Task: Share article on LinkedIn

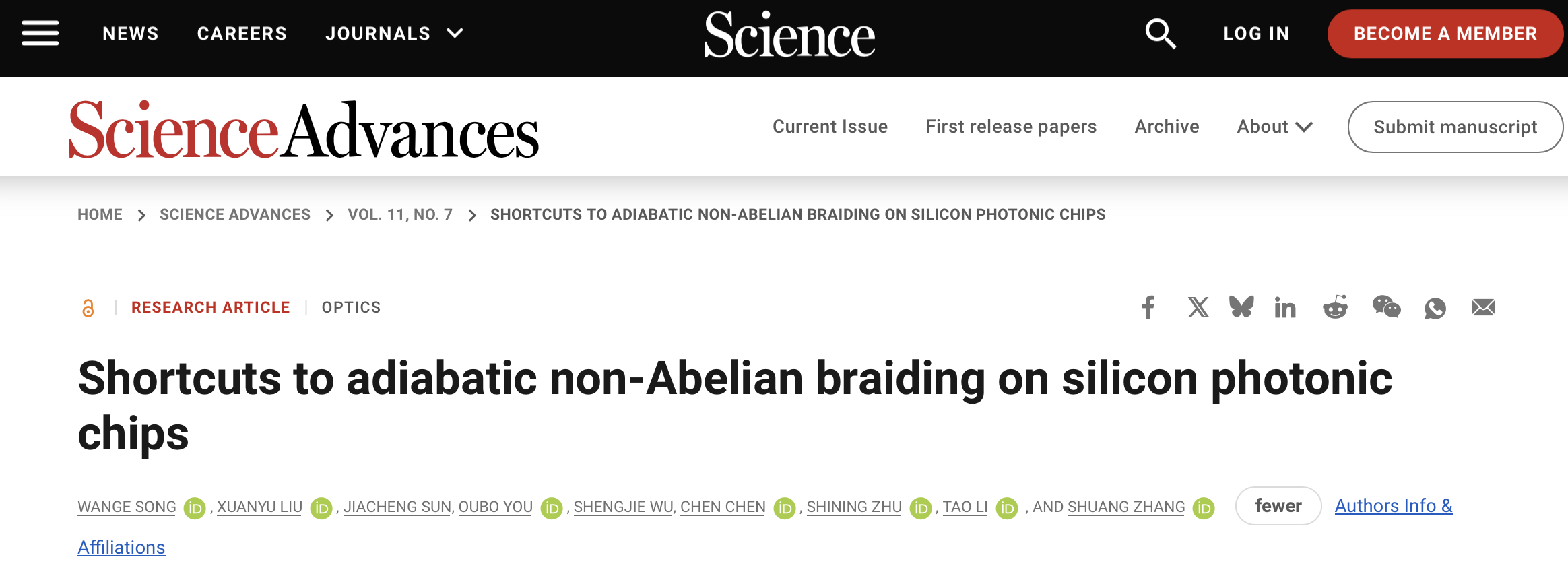Action: [x=1285, y=308]
